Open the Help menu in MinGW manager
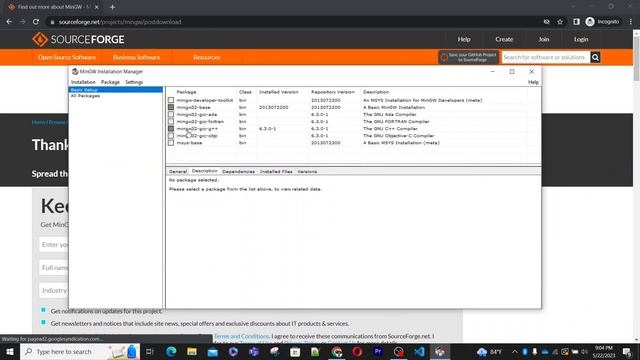The width and height of the screenshot is (640, 360). 533,82
